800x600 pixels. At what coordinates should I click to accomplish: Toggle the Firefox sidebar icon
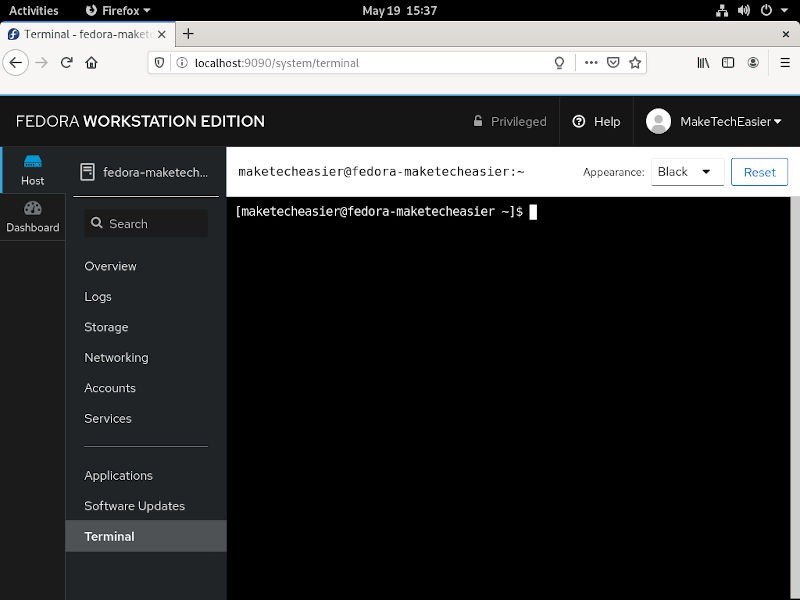728,62
